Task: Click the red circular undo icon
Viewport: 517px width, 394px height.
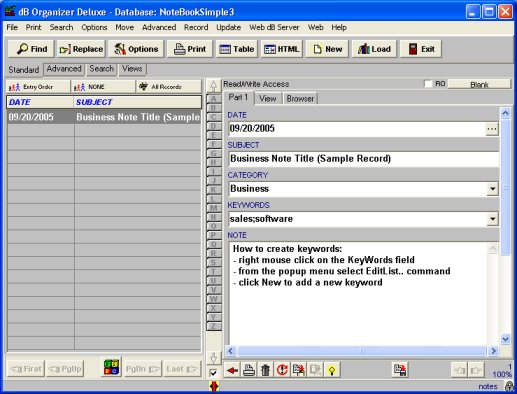Action: [282, 370]
